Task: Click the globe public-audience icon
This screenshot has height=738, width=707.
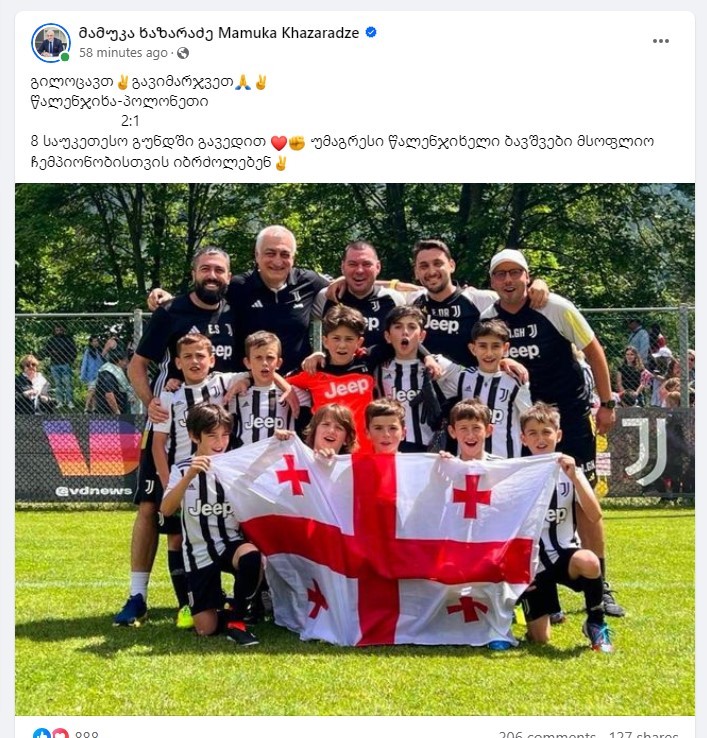Action: point(183,53)
